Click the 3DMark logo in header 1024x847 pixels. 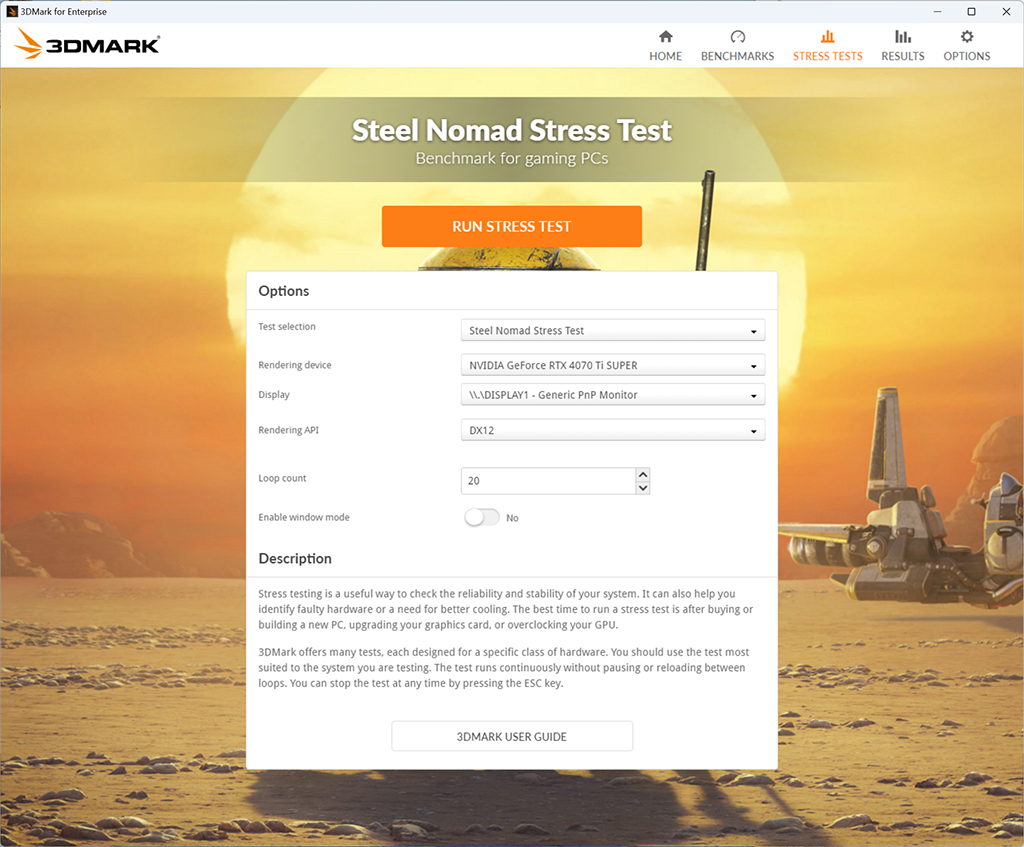(87, 44)
